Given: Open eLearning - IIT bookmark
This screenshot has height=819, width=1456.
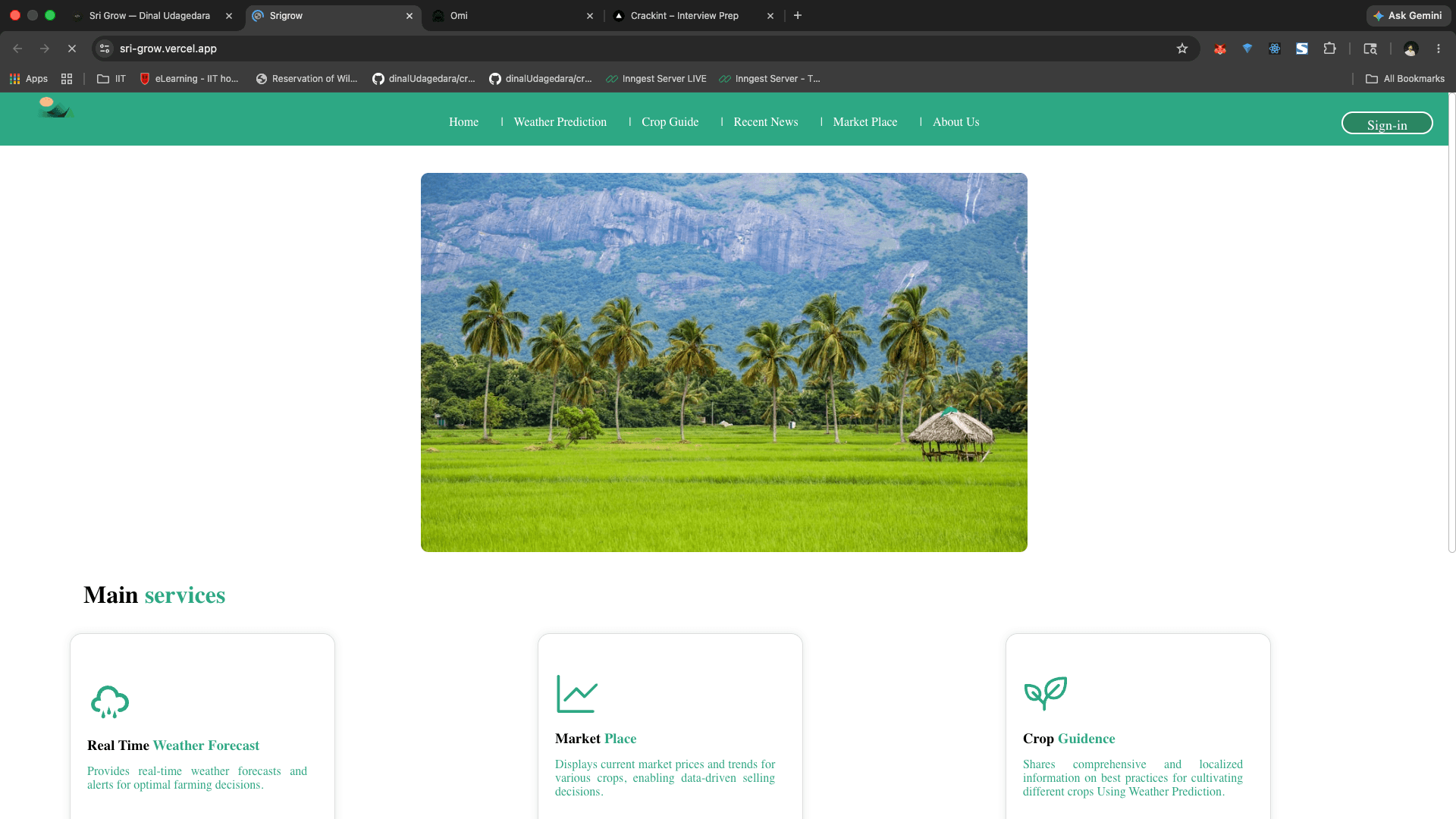Looking at the screenshot, I should pos(190,79).
